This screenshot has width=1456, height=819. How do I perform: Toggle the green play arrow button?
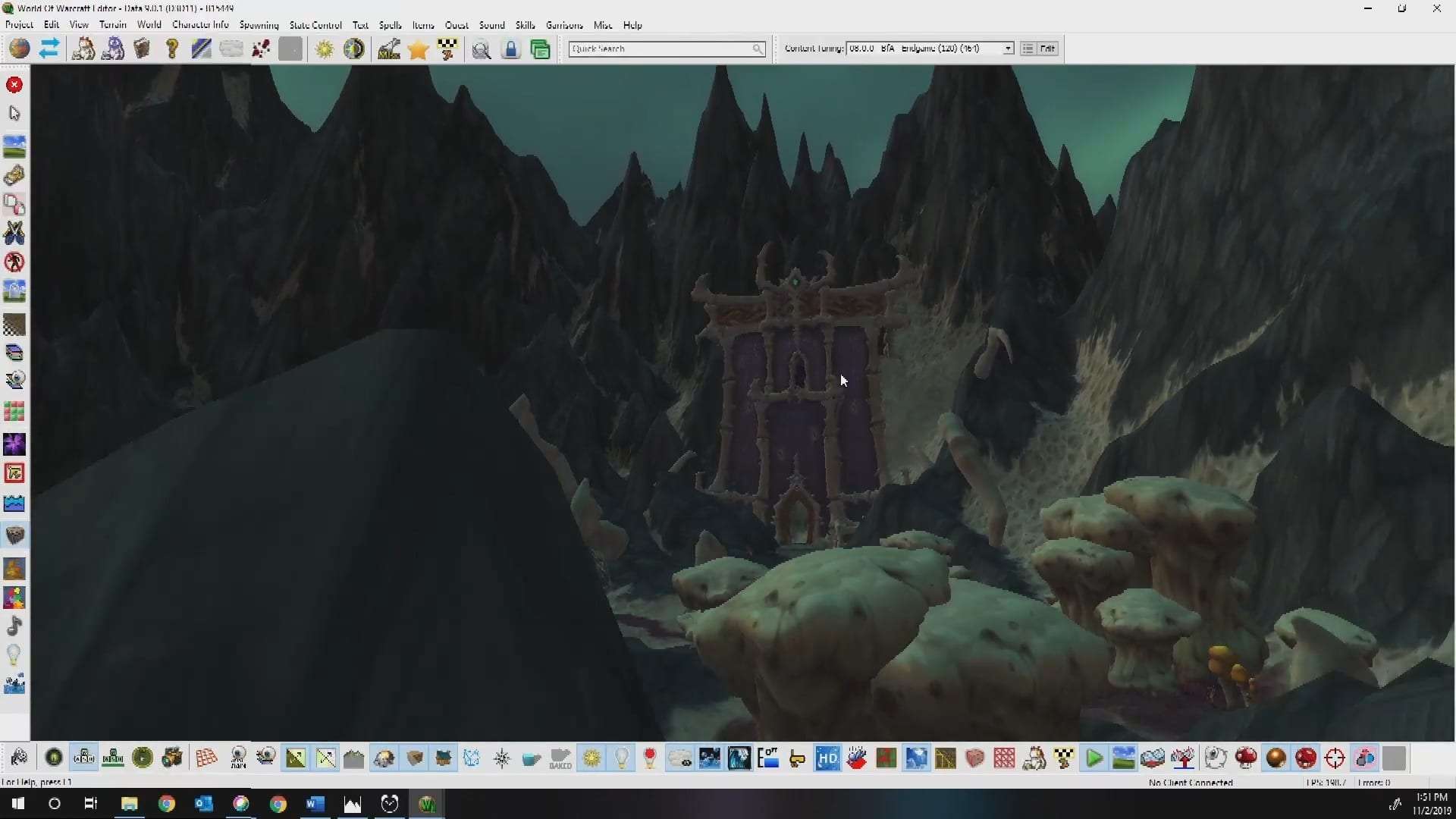[x=1094, y=758]
